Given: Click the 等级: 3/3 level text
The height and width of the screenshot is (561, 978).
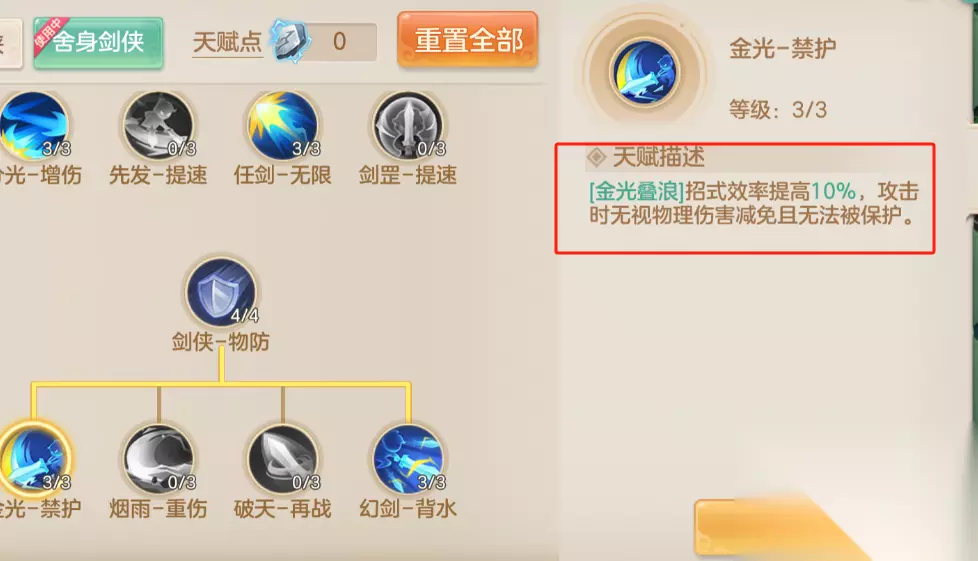Looking at the screenshot, I should (x=778, y=110).
